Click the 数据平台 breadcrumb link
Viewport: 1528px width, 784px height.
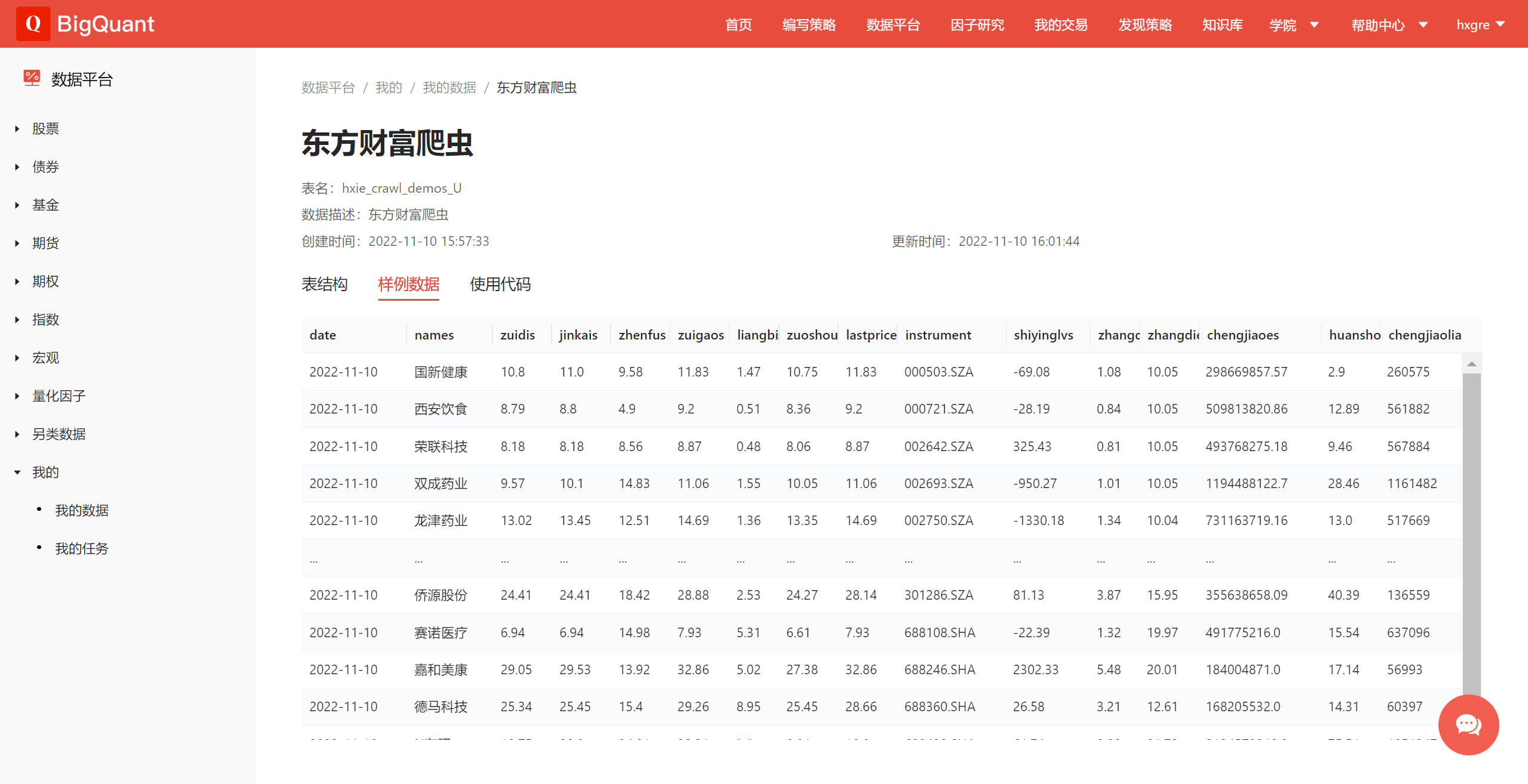(328, 88)
